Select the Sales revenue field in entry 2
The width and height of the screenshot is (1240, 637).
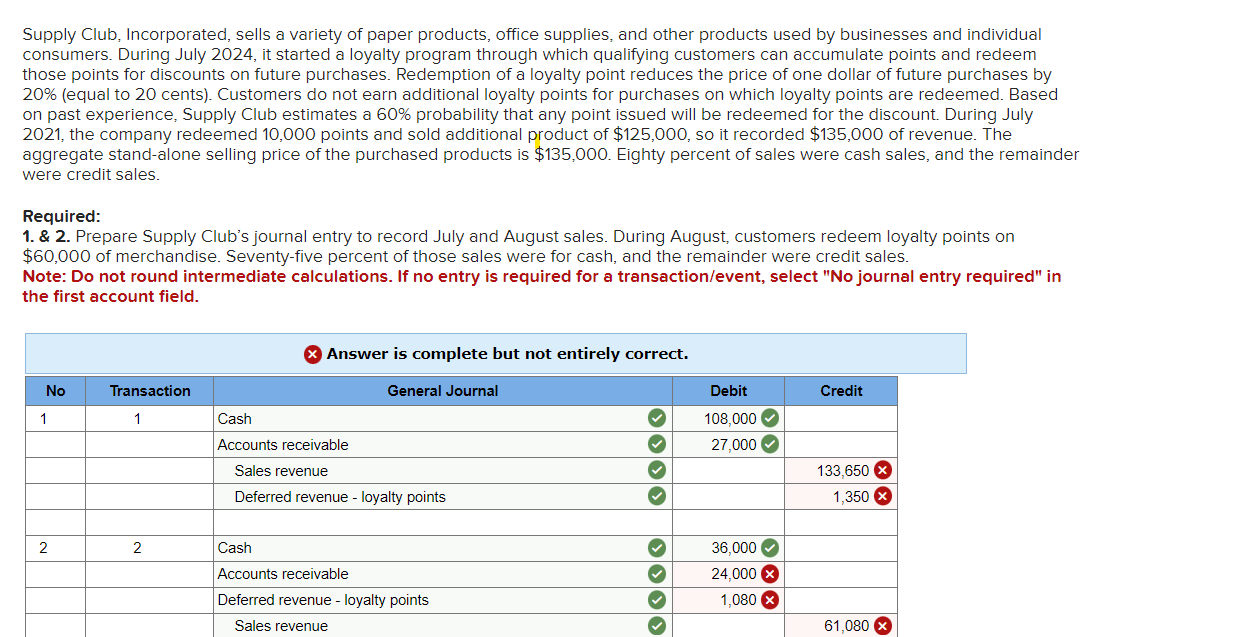(x=442, y=625)
